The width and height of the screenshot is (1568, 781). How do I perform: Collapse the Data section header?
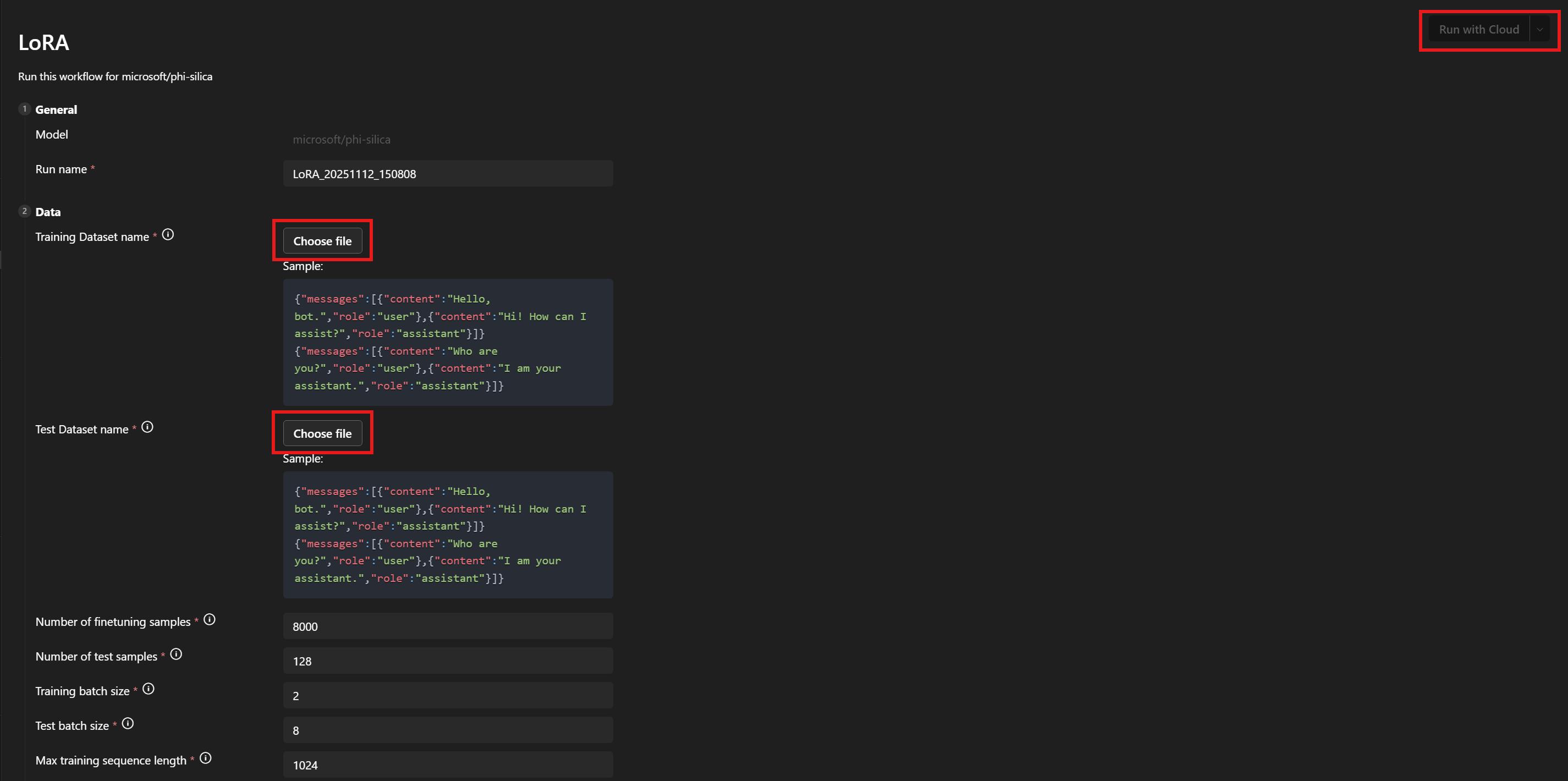pyautogui.click(x=47, y=211)
